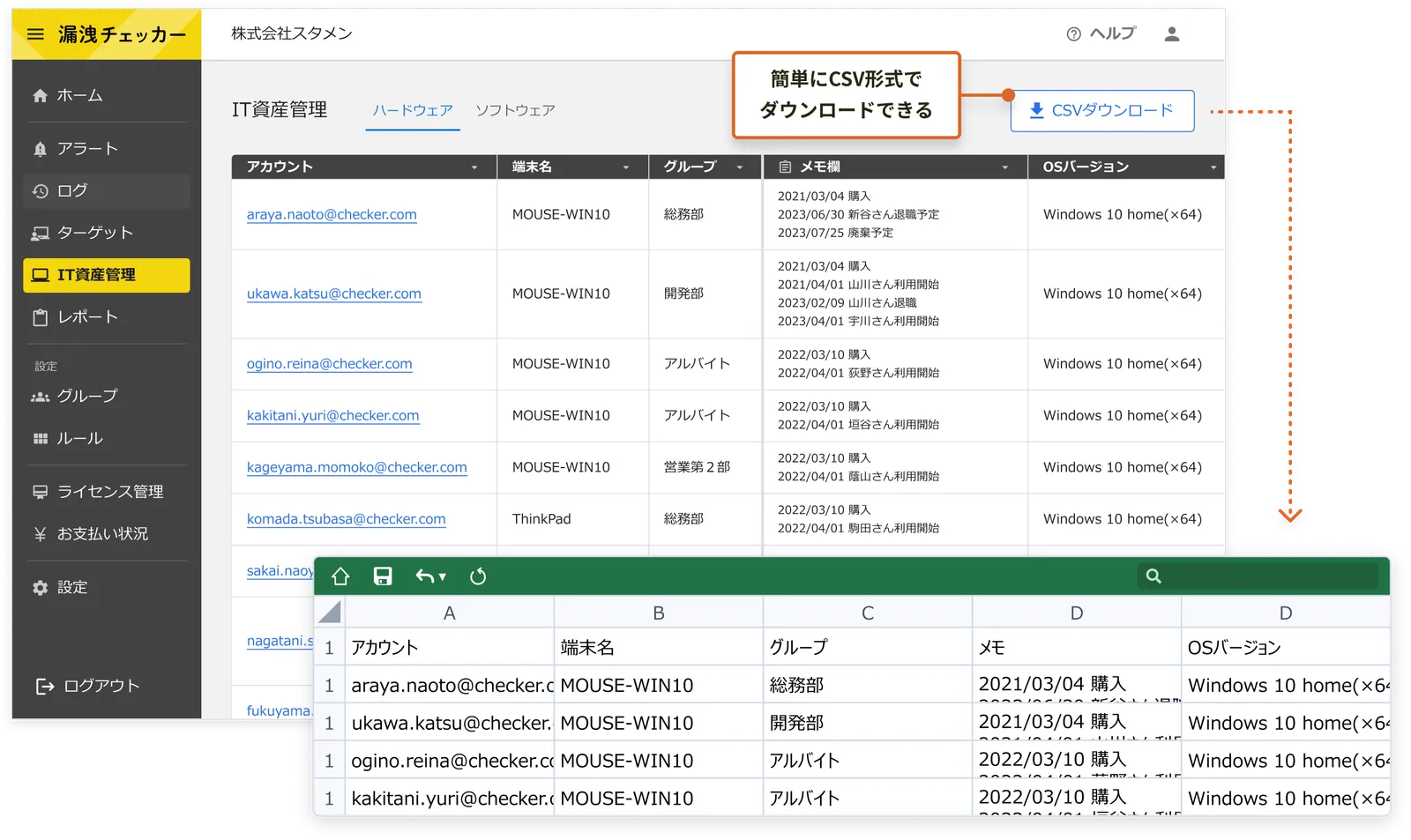Click the memo note icon in メモ欄 header
1411x840 pixels.
785,167
